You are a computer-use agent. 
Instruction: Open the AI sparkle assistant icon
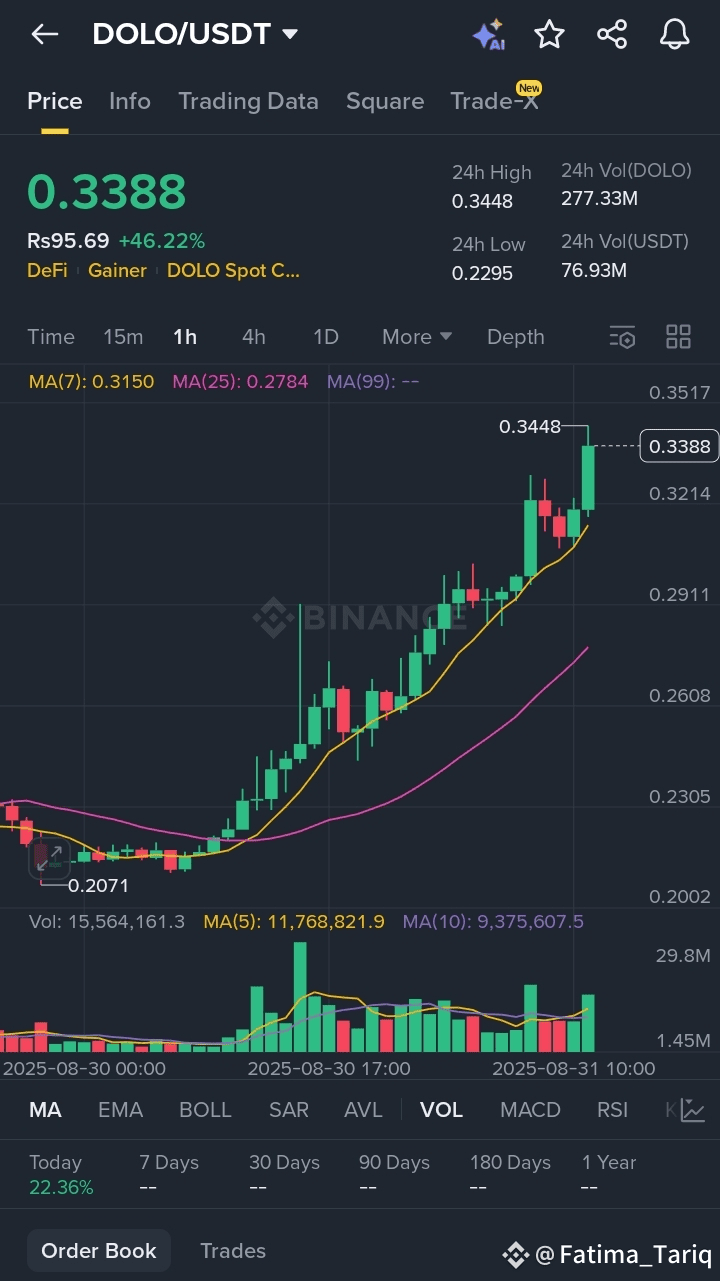coord(488,35)
